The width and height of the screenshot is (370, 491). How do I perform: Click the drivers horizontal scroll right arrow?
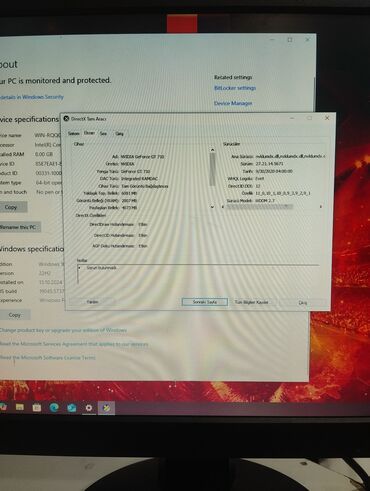(x=321, y=207)
